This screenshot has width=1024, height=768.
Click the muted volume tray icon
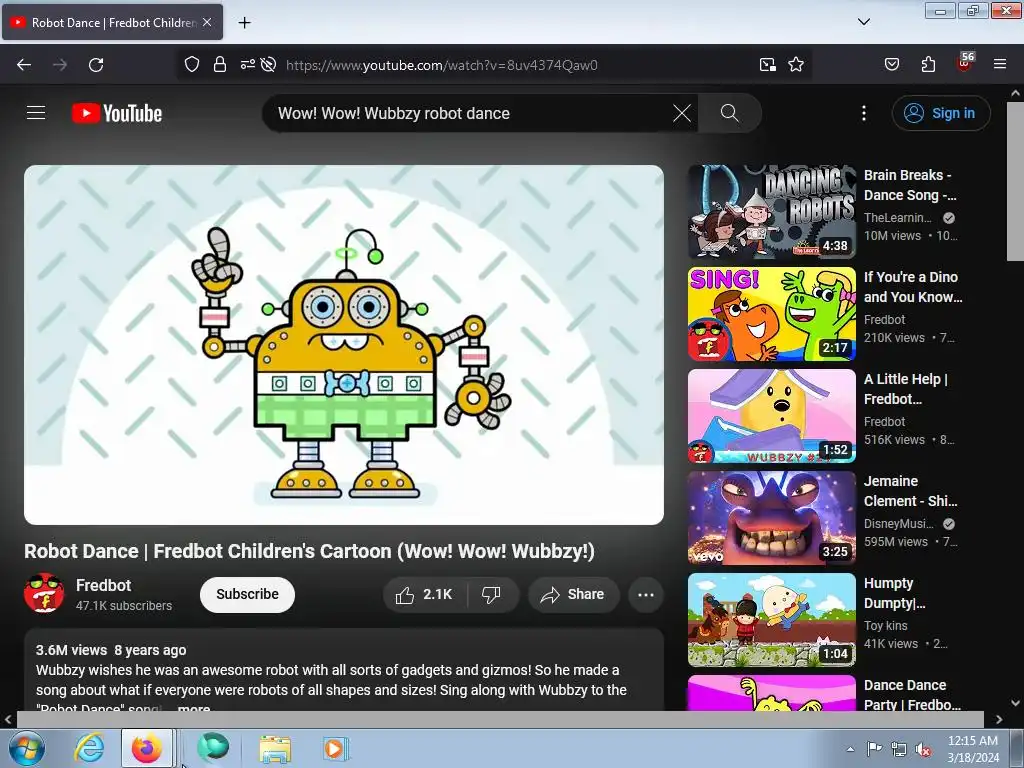[923, 749]
